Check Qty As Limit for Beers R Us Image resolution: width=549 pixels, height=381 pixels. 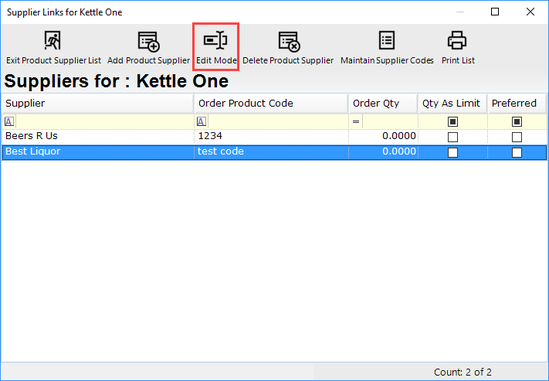pos(453,137)
